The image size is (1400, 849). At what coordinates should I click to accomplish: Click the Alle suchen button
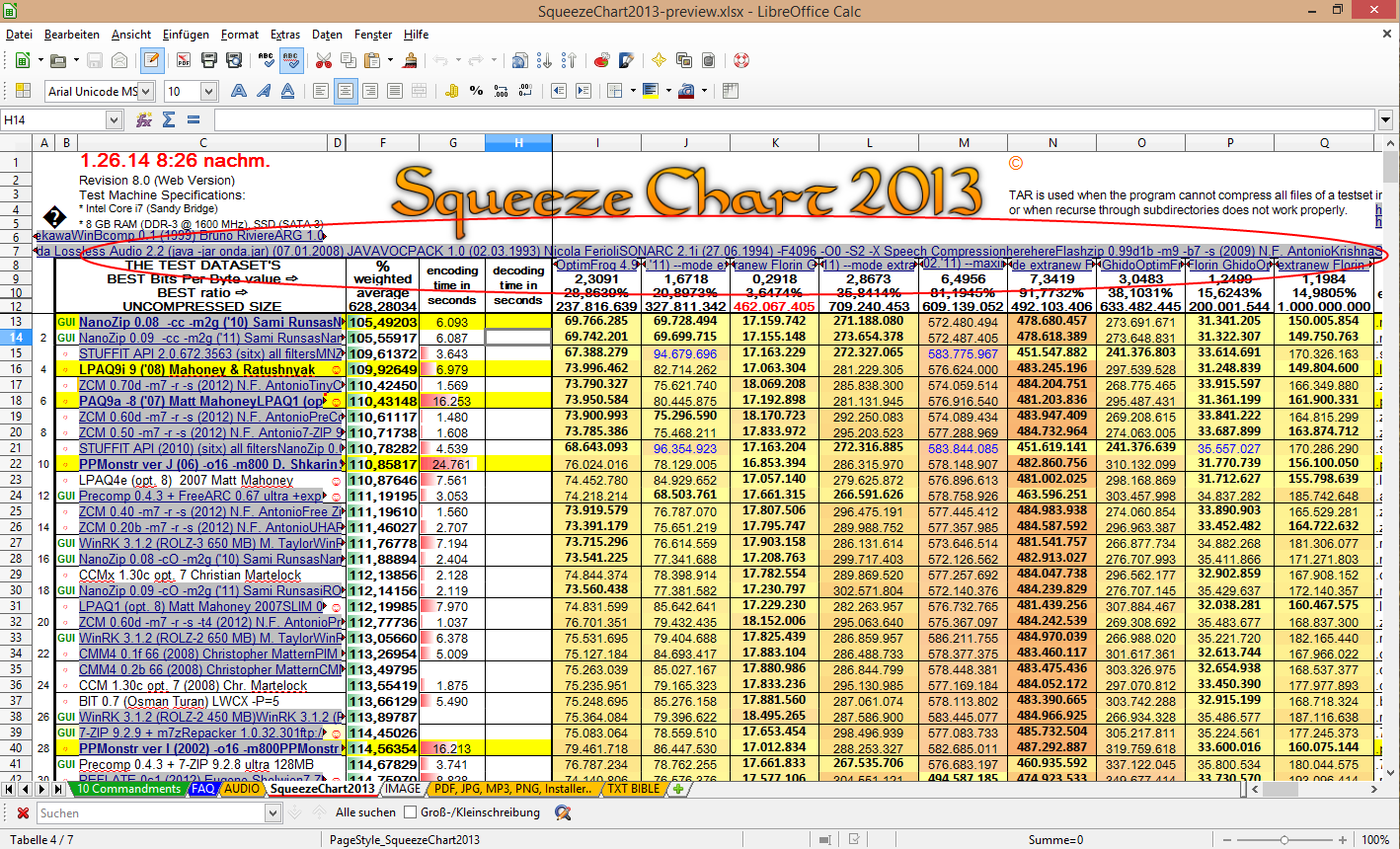pos(366,812)
